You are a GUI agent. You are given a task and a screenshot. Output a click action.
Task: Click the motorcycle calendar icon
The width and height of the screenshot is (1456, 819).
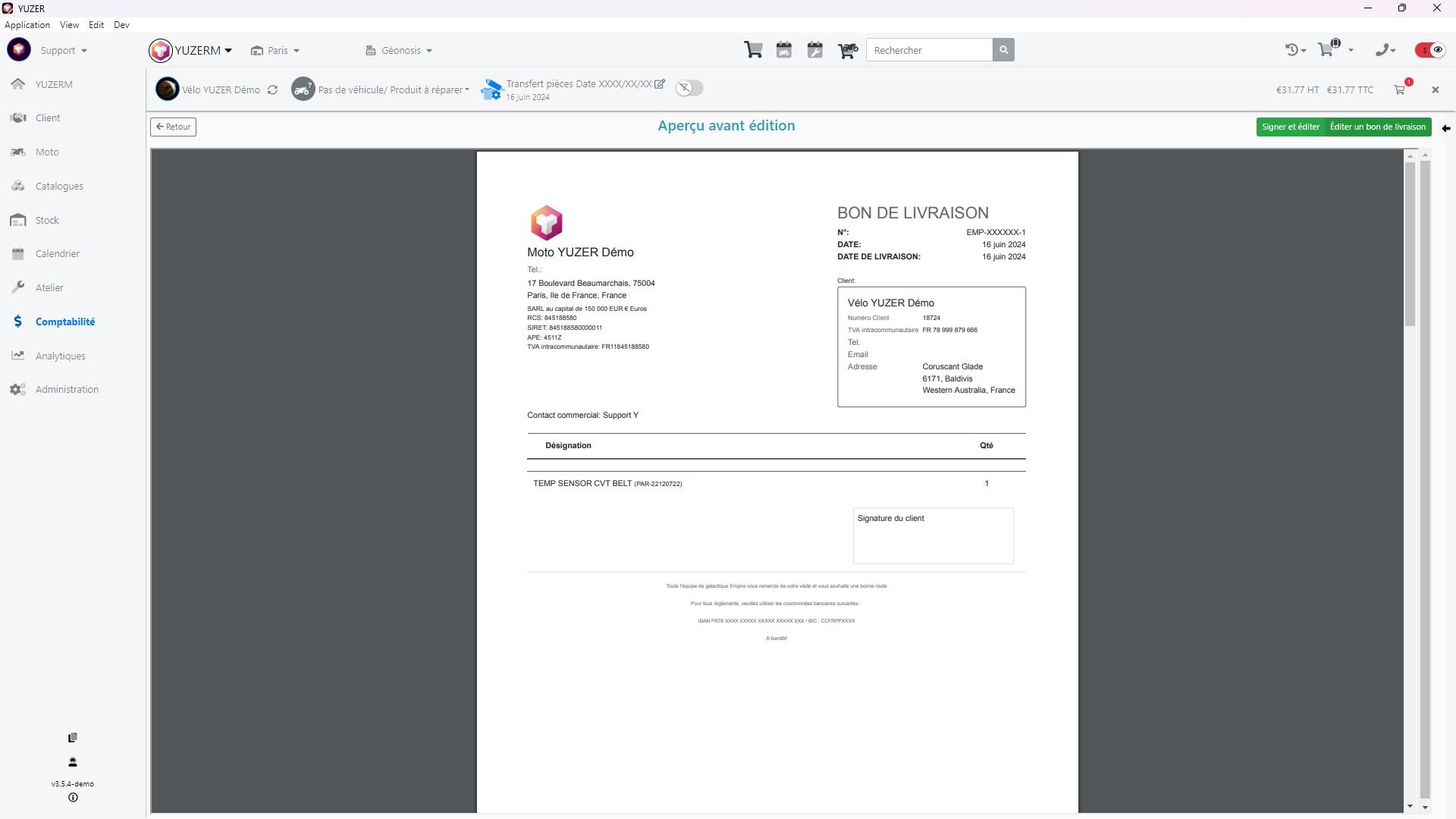(784, 50)
